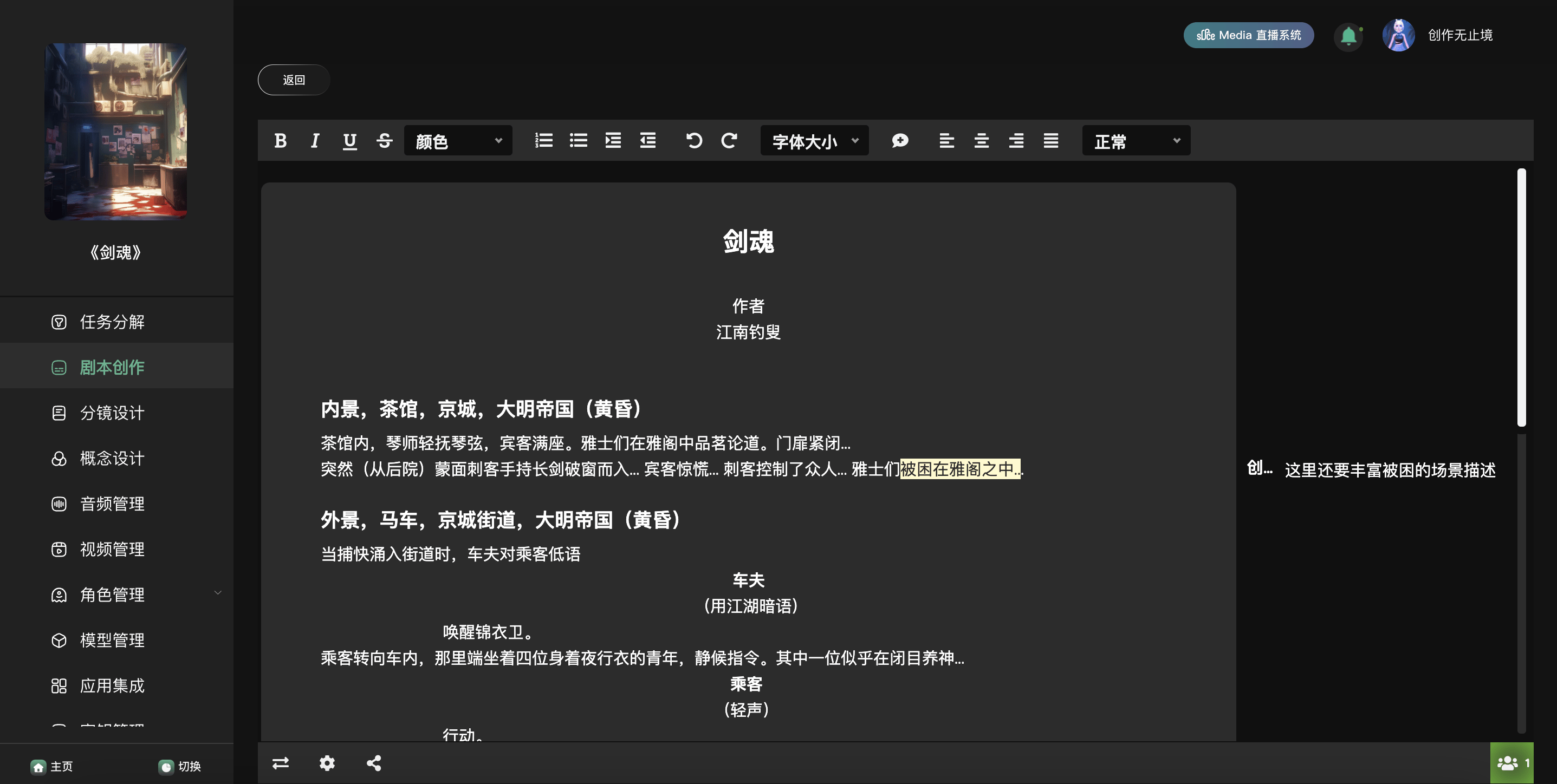Decrease paragraph indent
Image resolution: width=1557 pixels, height=784 pixels.
pos(648,141)
